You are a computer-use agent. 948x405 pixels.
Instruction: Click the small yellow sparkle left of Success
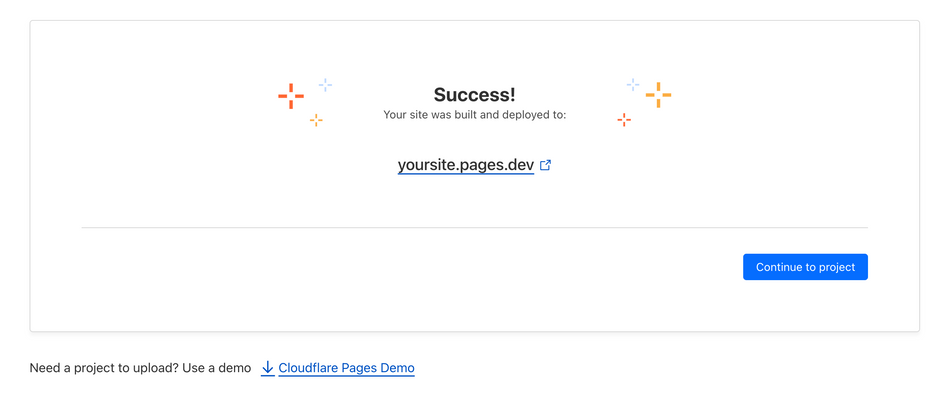316,120
